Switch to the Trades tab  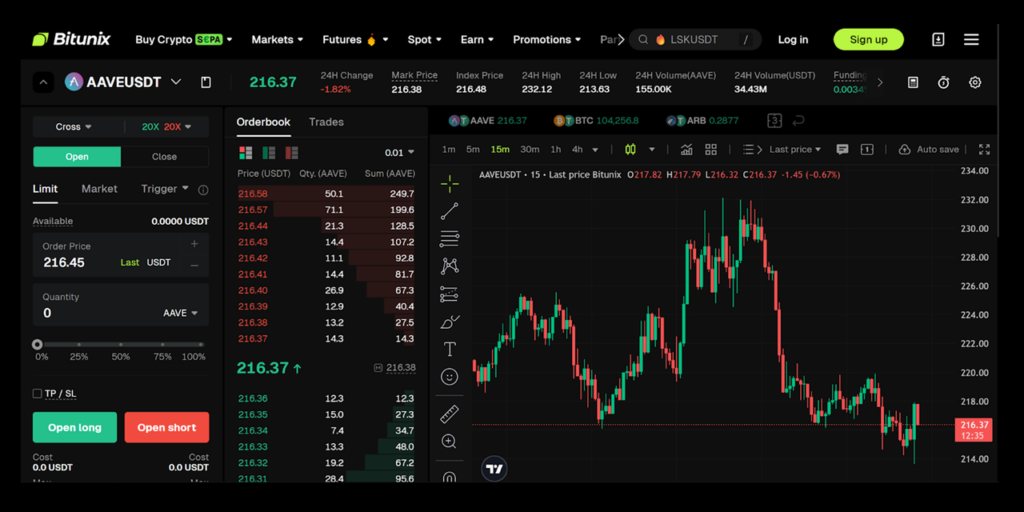pyautogui.click(x=326, y=122)
